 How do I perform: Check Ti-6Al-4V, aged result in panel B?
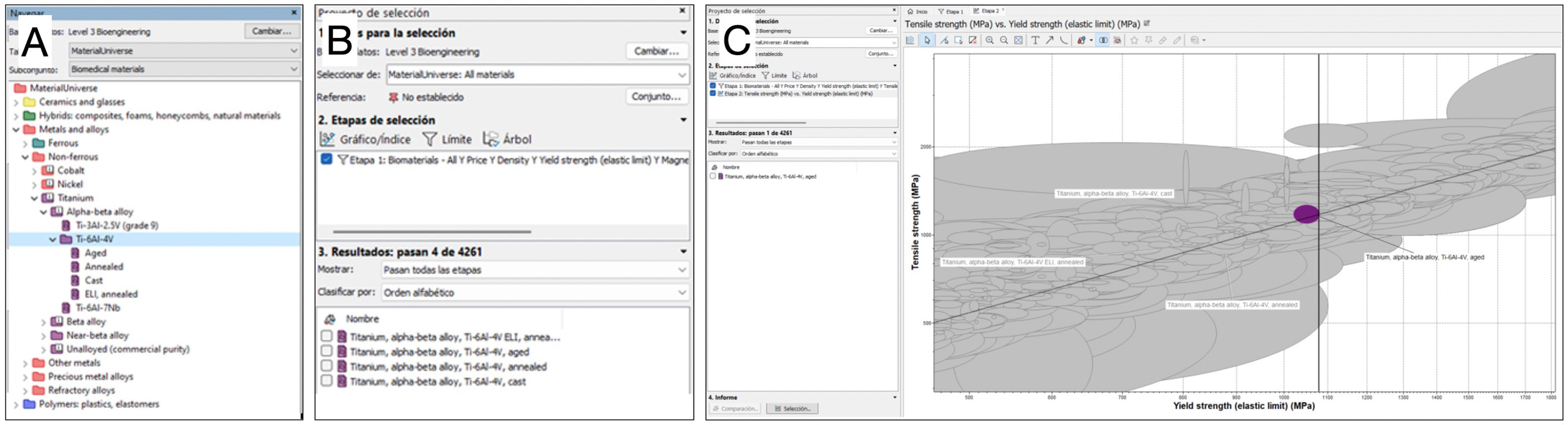click(326, 351)
